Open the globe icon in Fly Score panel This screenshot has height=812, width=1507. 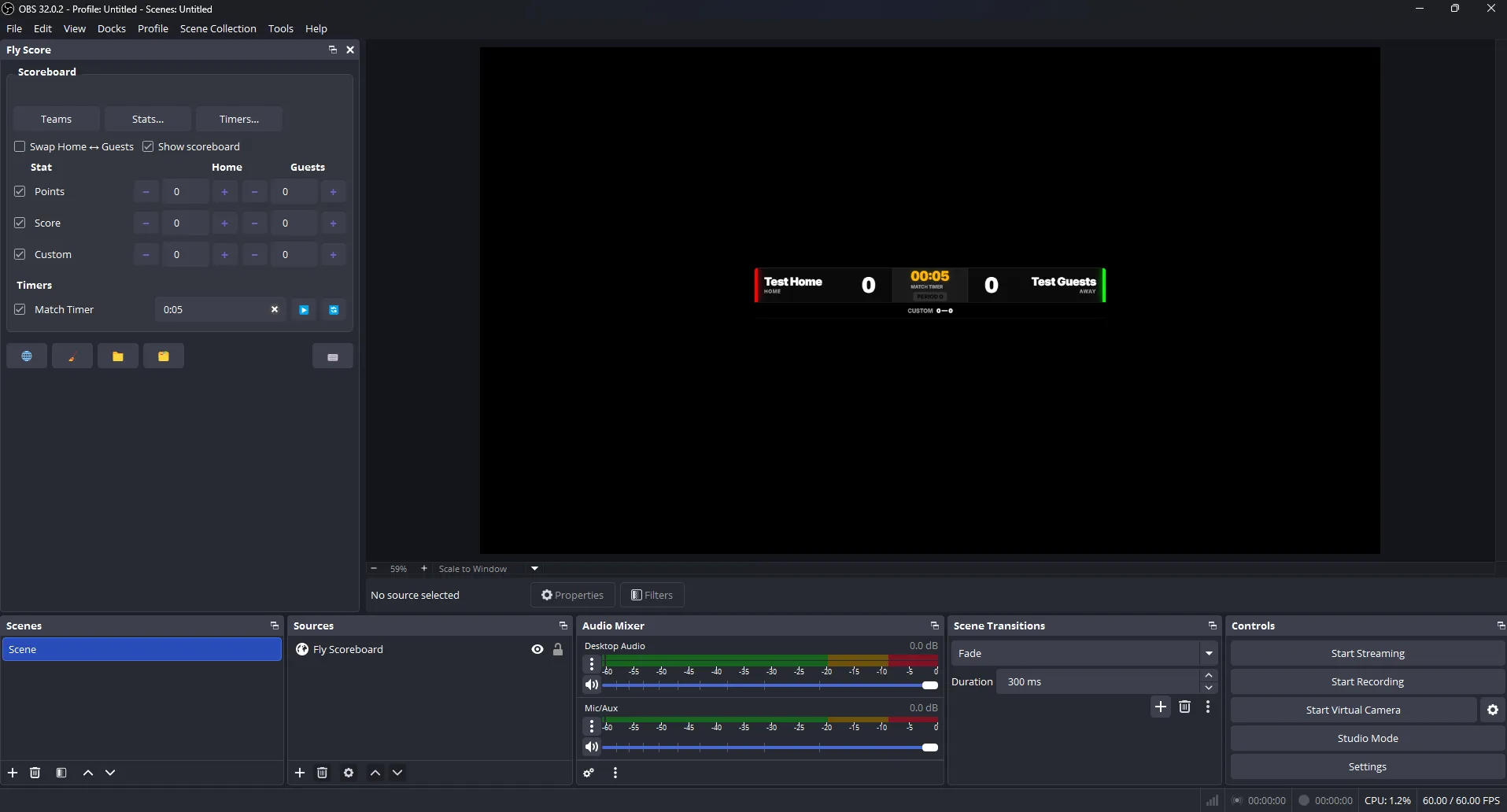[x=27, y=356]
